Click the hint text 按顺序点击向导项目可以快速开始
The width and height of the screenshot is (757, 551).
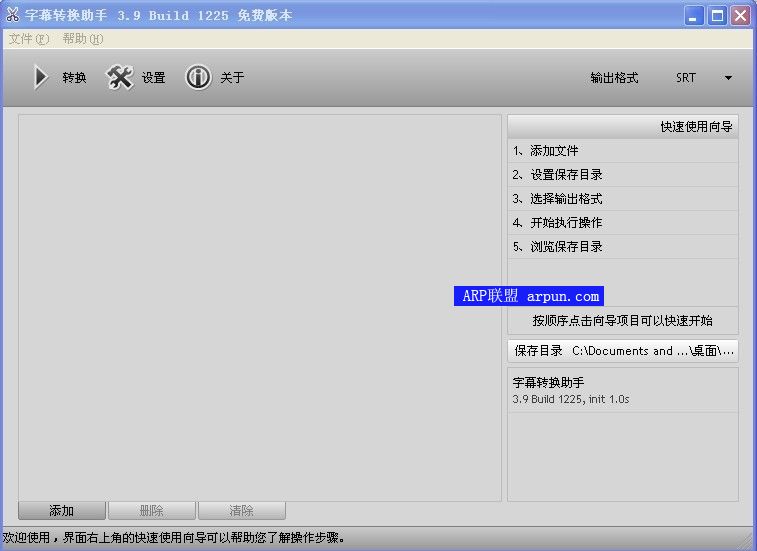click(622, 321)
